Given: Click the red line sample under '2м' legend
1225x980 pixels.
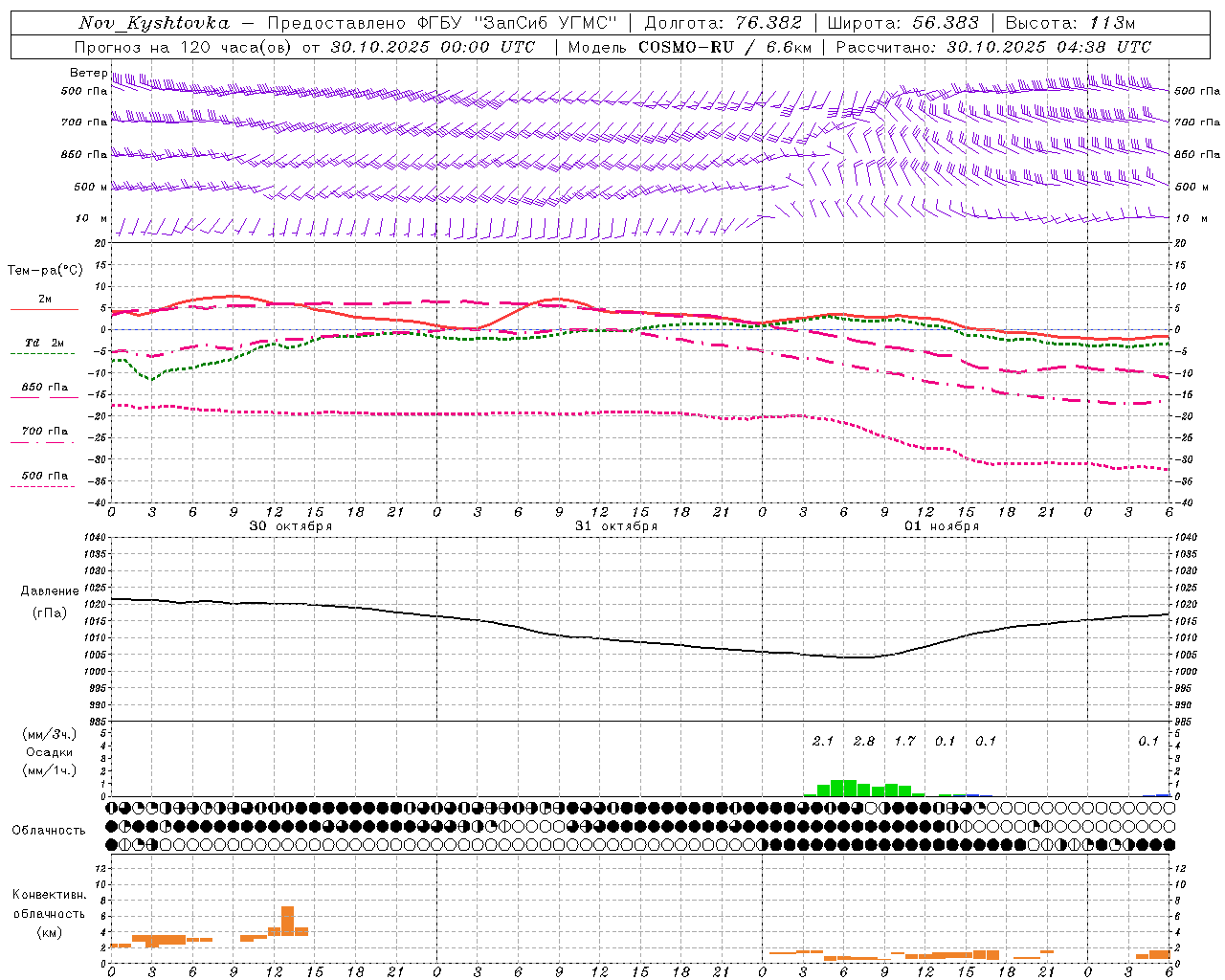Looking at the screenshot, I should tap(44, 310).
